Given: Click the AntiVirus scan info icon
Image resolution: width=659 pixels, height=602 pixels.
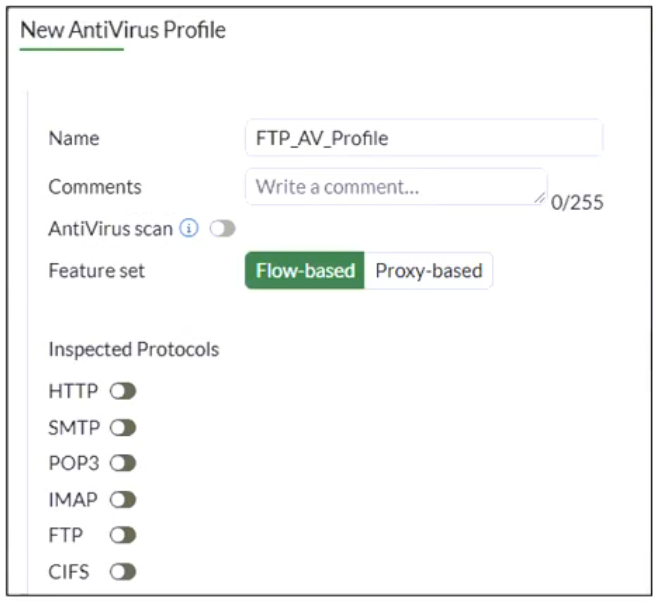Looking at the screenshot, I should [x=188, y=229].
